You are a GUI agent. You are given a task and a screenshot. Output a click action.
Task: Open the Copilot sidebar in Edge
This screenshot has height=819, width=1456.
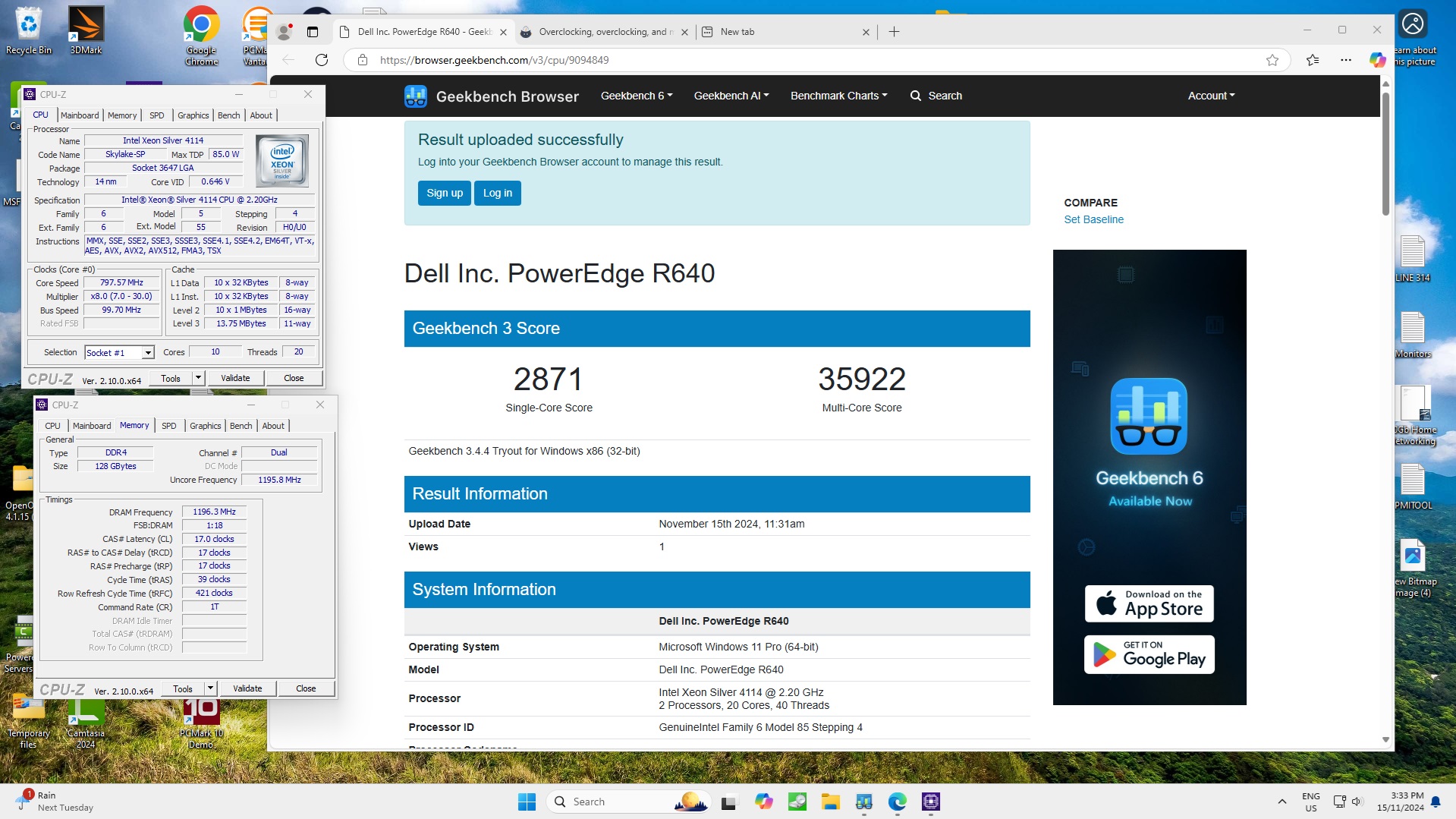pyautogui.click(x=1377, y=60)
